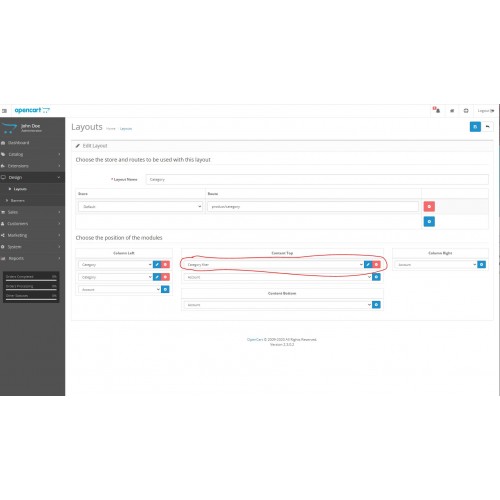Toggle sidebar with hamburger menu icon
The width and height of the screenshot is (500, 500).
pyautogui.click(x=4, y=111)
